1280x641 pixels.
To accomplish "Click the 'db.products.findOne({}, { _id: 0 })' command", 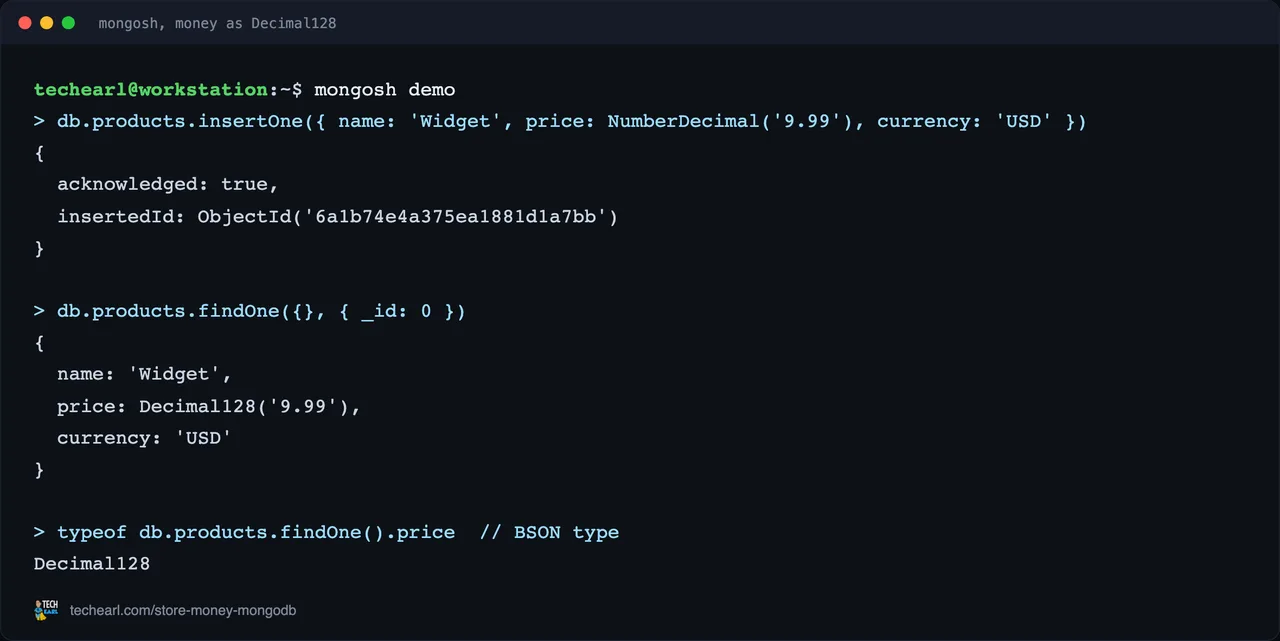I will click(261, 311).
